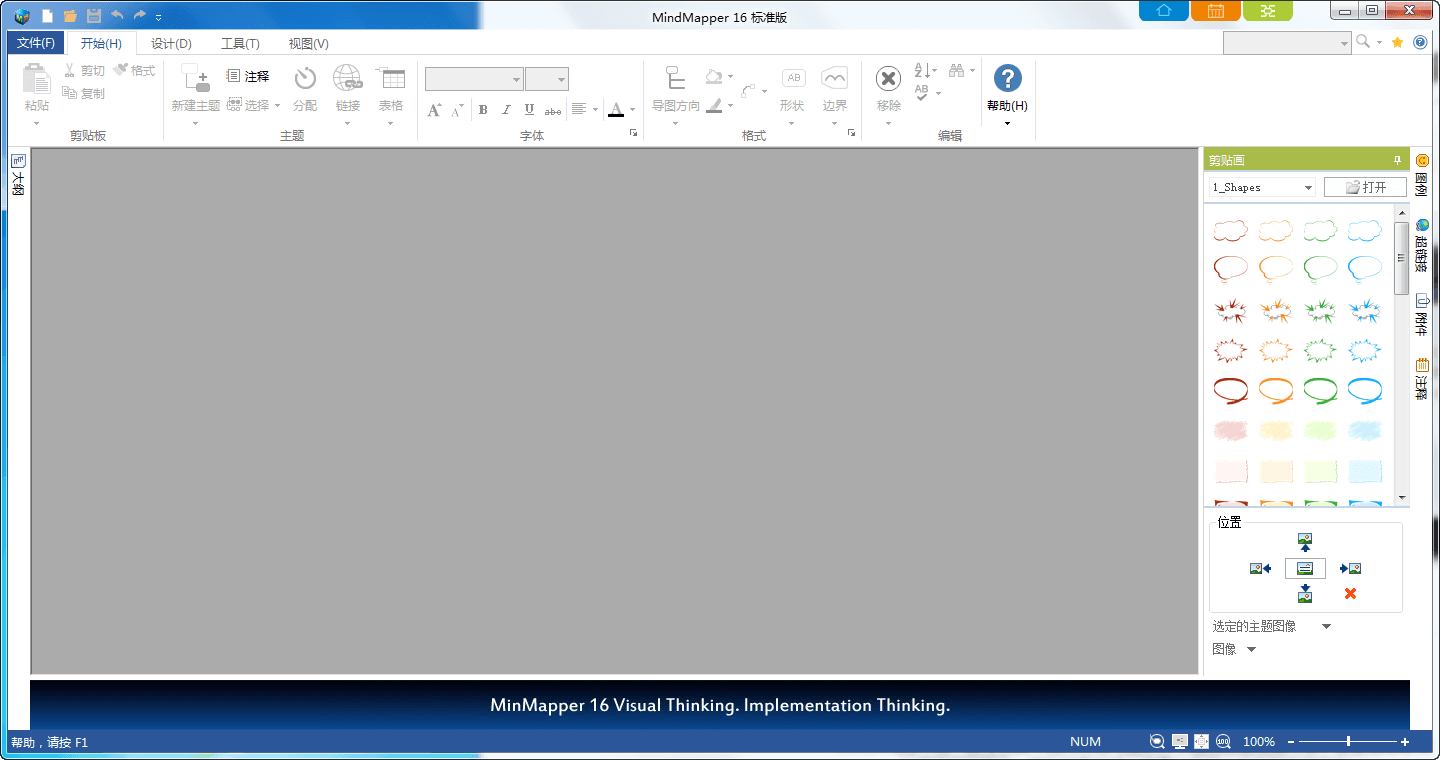The height and width of the screenshot is (760, 1440).
Task: Click the fill color bucket icon
Action: (713, 76)
